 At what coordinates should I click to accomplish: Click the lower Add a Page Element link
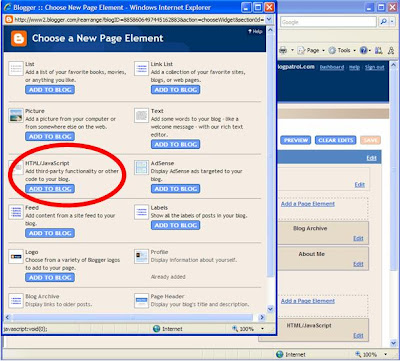(x=308, y=301)
